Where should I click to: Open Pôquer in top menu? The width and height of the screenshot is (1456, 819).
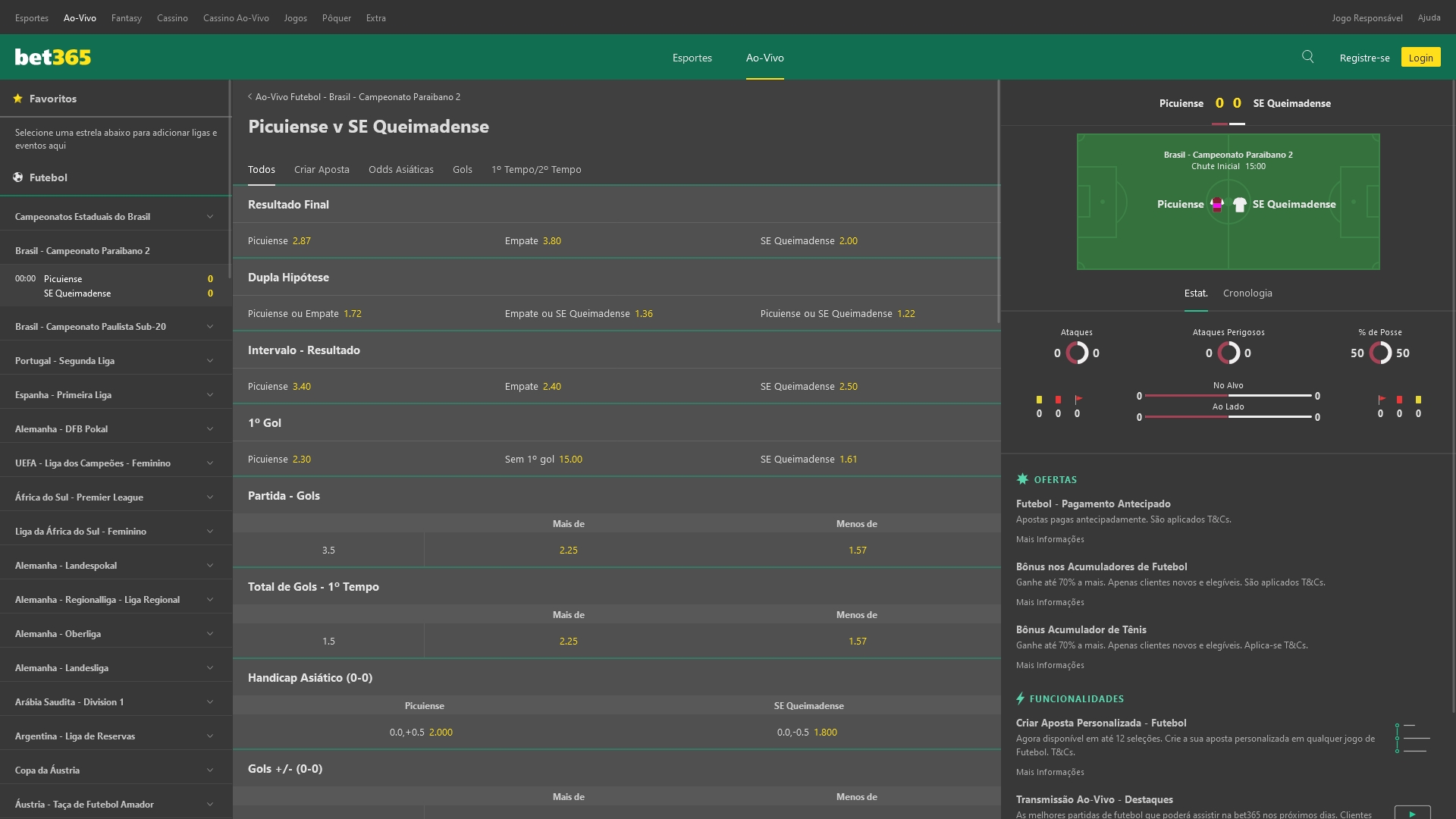(x=337, y=18)
